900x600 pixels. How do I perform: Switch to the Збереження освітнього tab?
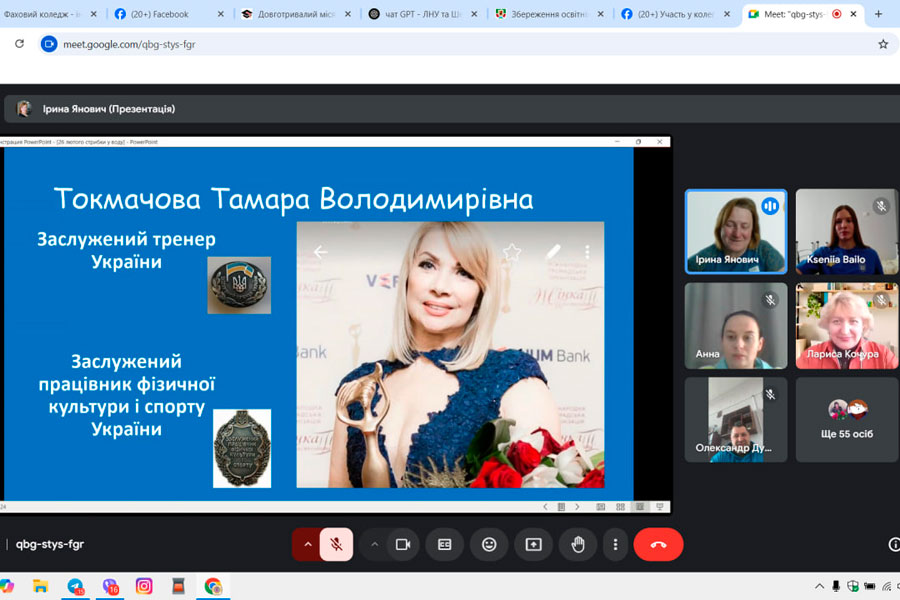552,14
